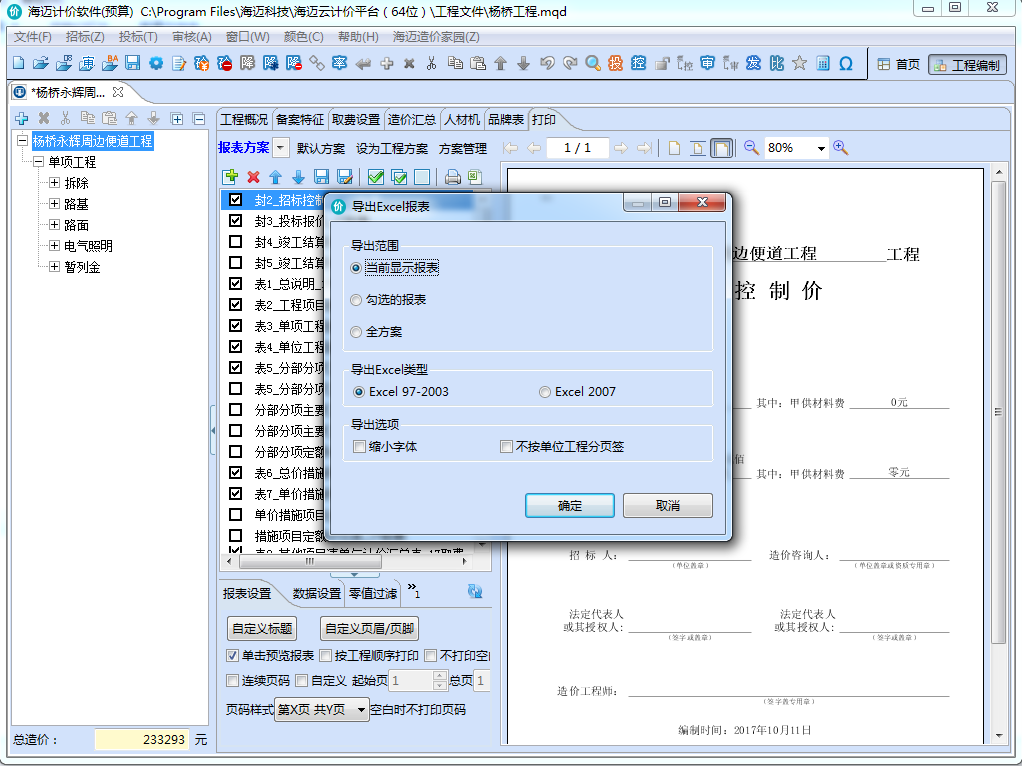
Task: Click 取消 button in export dialog
Action: click(x=667, y=505)
